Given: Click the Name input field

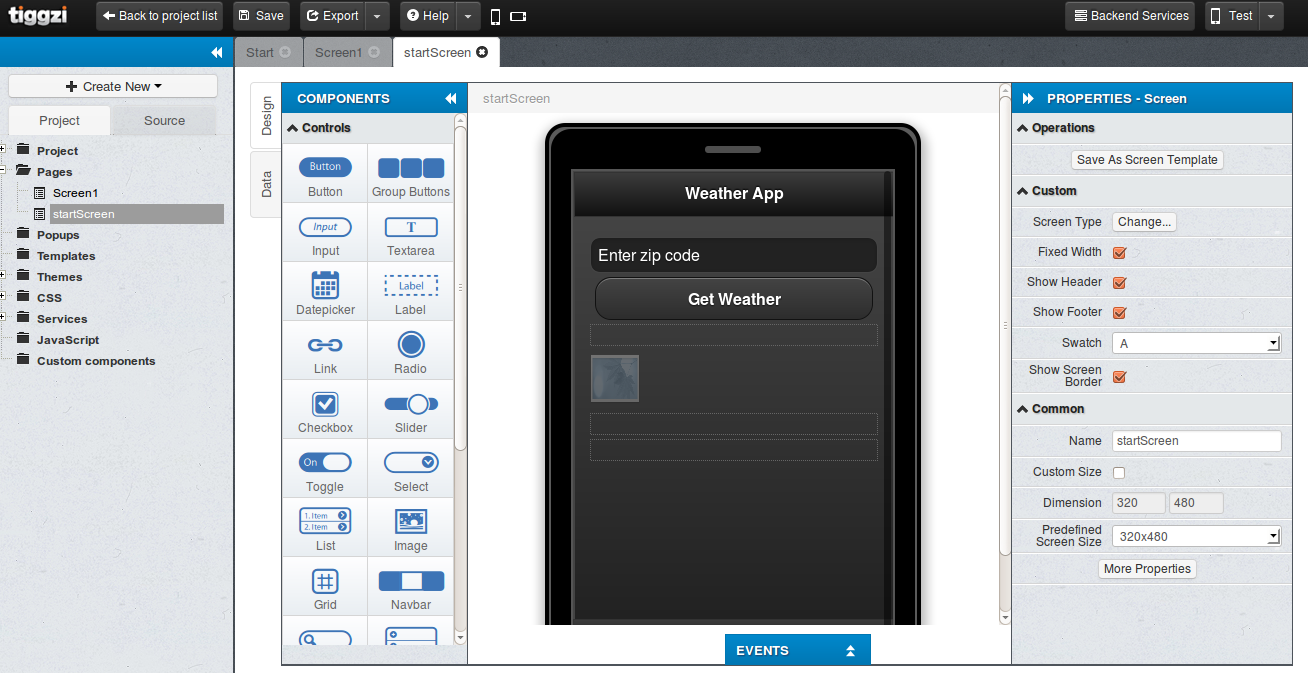Looking at the screenshot, I should tap(1196, 441).
